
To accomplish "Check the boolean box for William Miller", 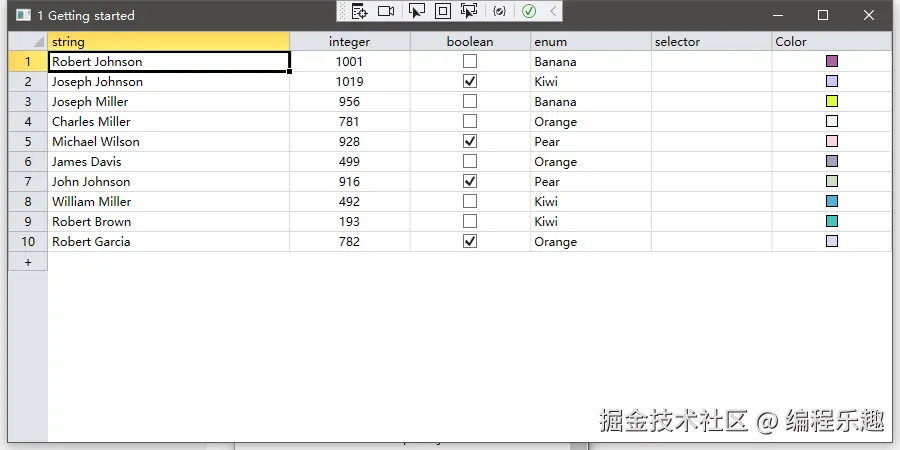I will [x=470, y=201].
